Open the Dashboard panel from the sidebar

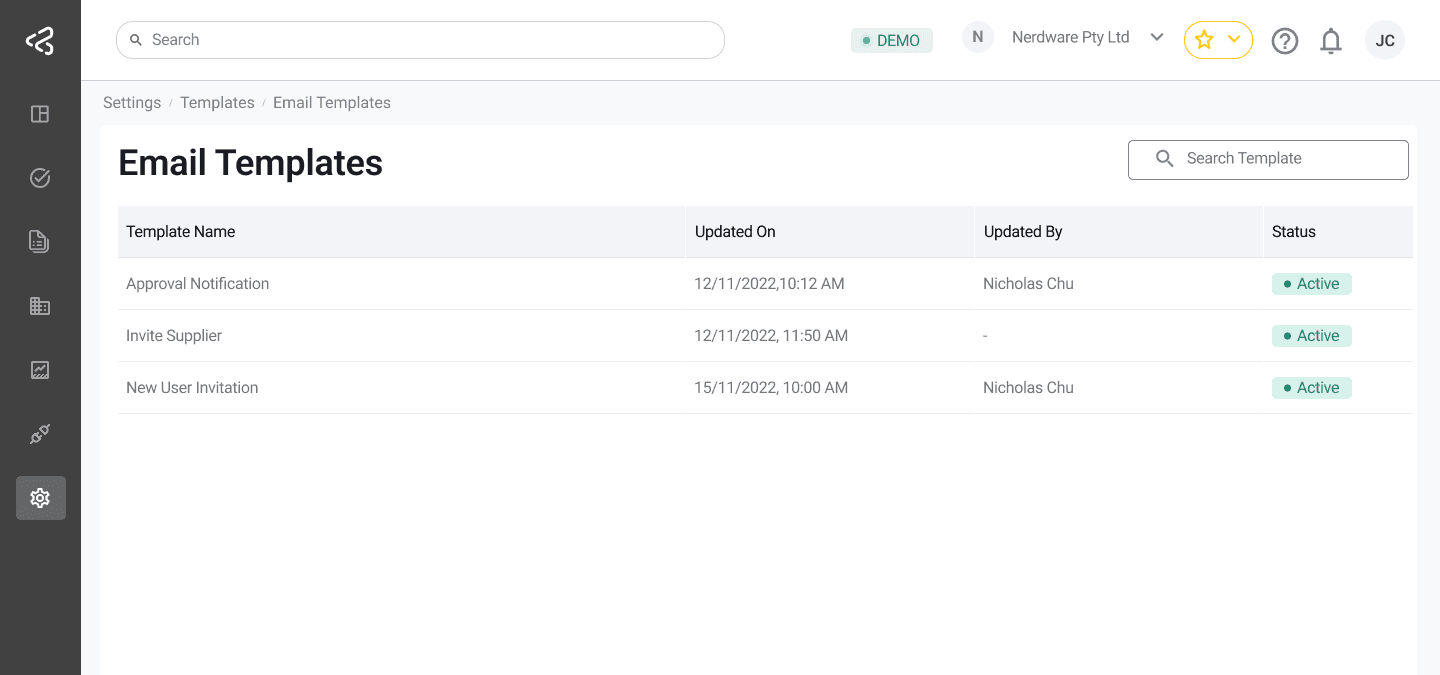click(40, 113)
